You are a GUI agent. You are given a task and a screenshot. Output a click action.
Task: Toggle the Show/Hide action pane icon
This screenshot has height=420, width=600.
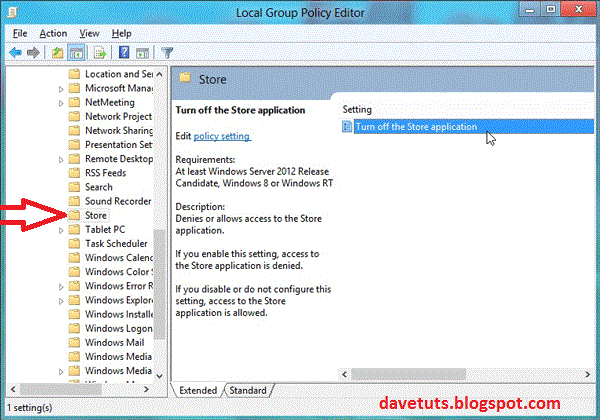(x=142, y=53)
